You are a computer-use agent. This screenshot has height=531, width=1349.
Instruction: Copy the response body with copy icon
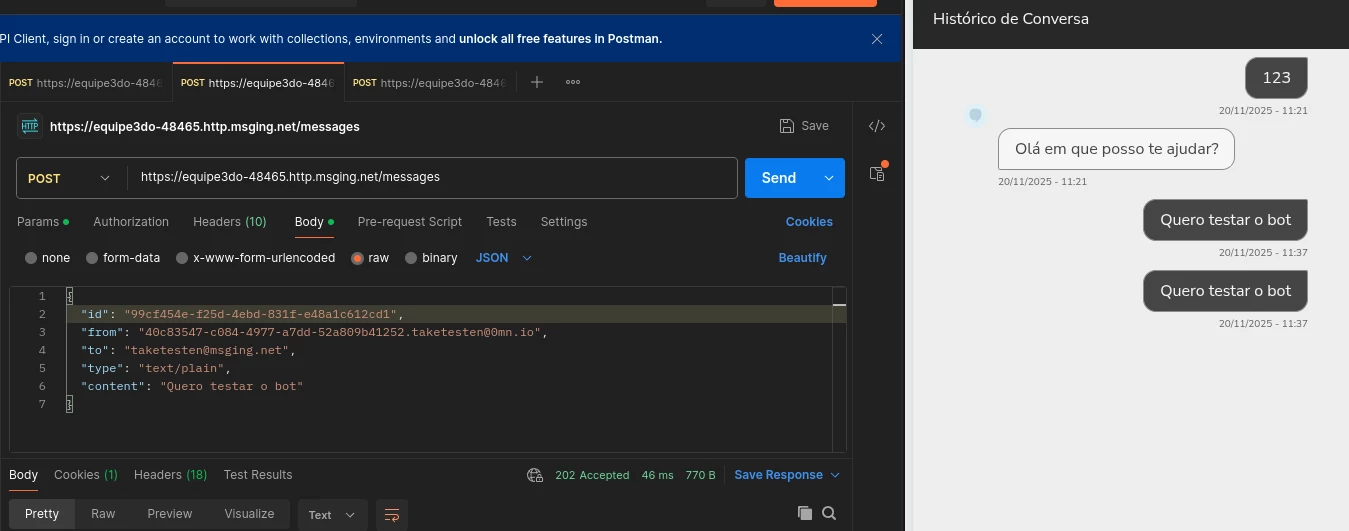[x=805, y=513]
